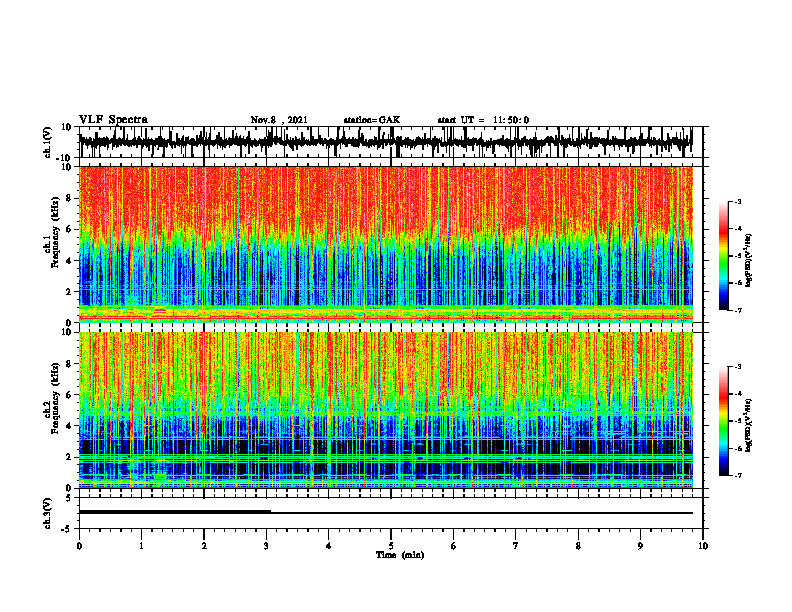Click the ch.2 color scale bar
The width and height of the screenshot is (792, 612).
(723, 421)
